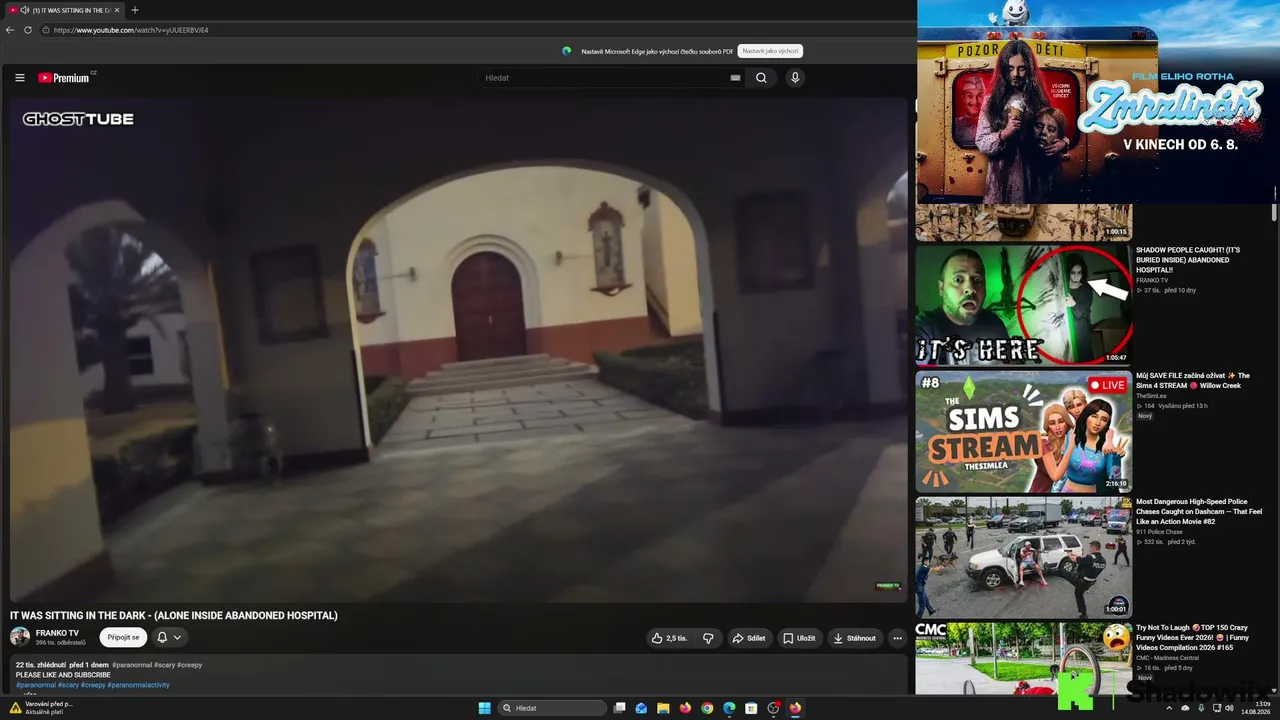Screen dimensions: 1280x720
Task: Select the YouTube video browser tab
Action: coord(64,10)
